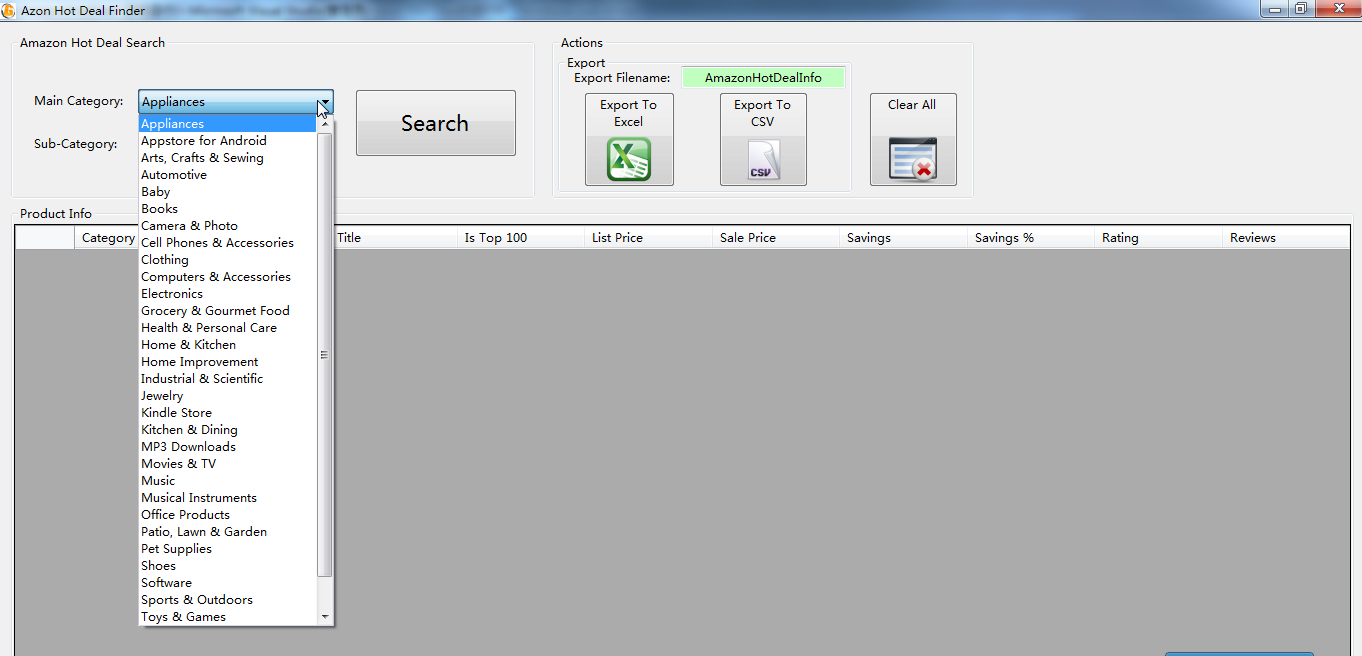1362x656 pixels.
Task: Choose Kindle Store option
Action: (227, 413)
